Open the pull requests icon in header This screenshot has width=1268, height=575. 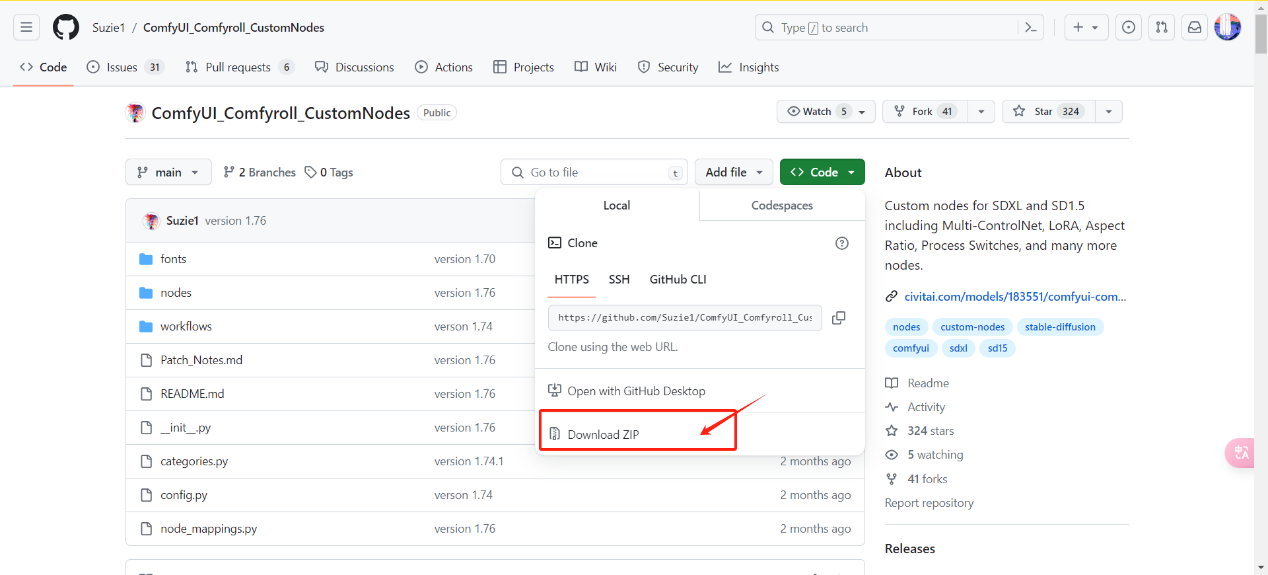tap(1161, 28)
